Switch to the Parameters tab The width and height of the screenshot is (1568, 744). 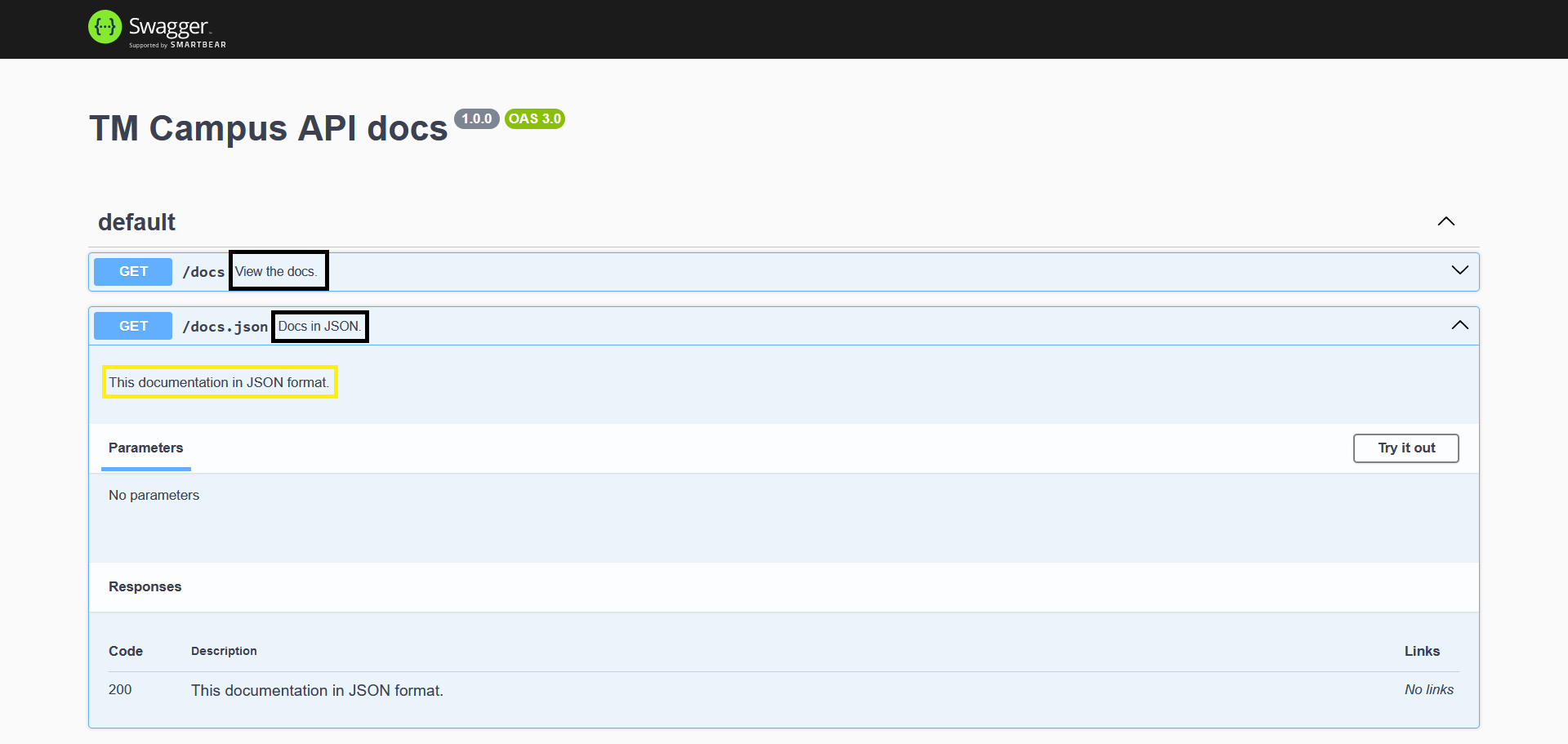[145, 448]
